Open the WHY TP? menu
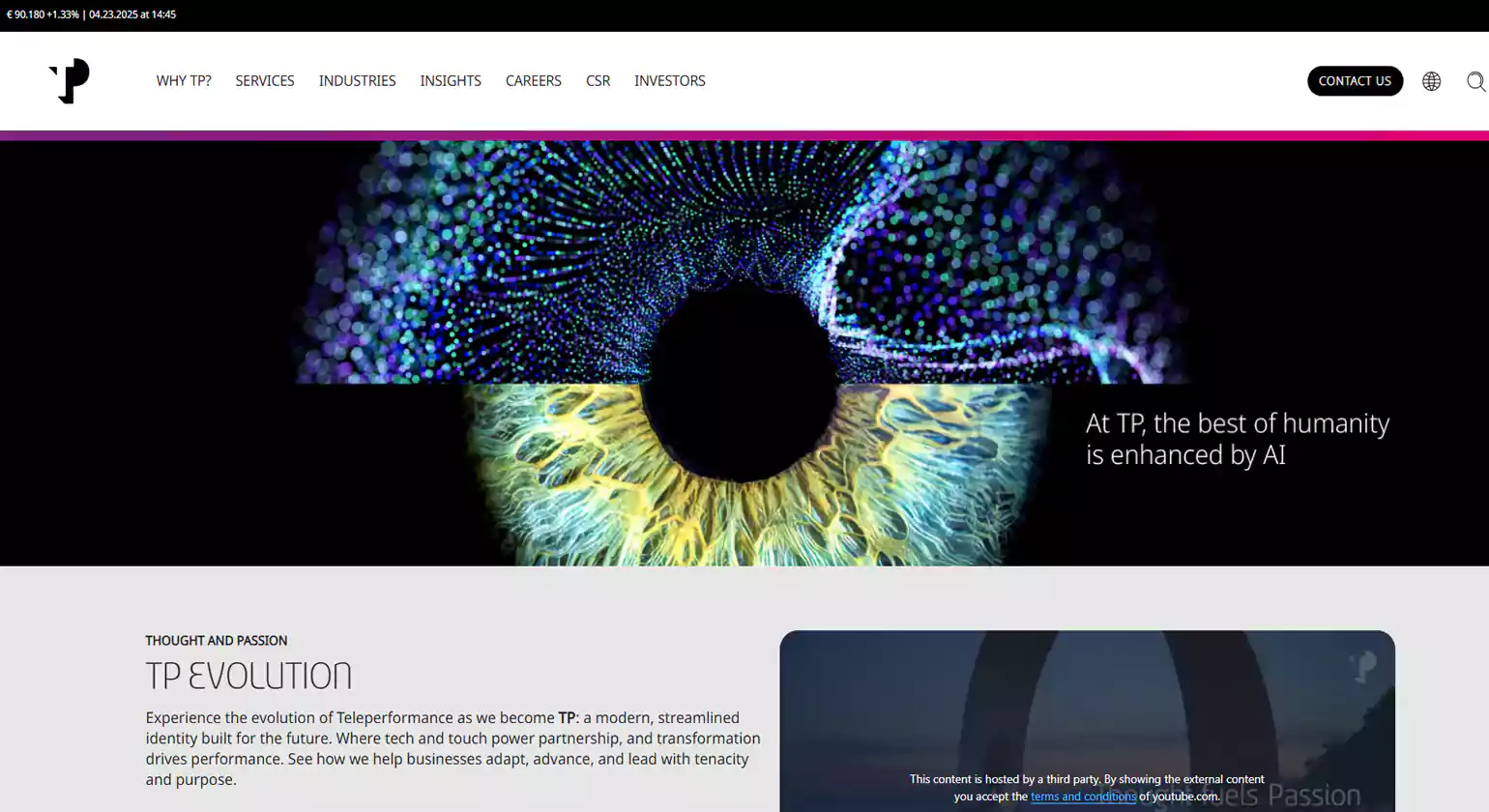 [184, 81]
